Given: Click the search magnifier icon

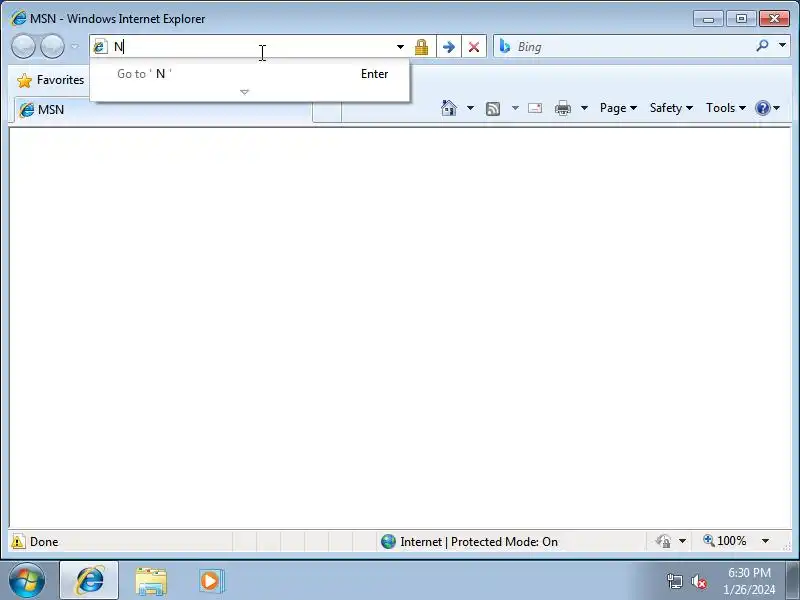Looking at the screenshot, I should (762, 46).
